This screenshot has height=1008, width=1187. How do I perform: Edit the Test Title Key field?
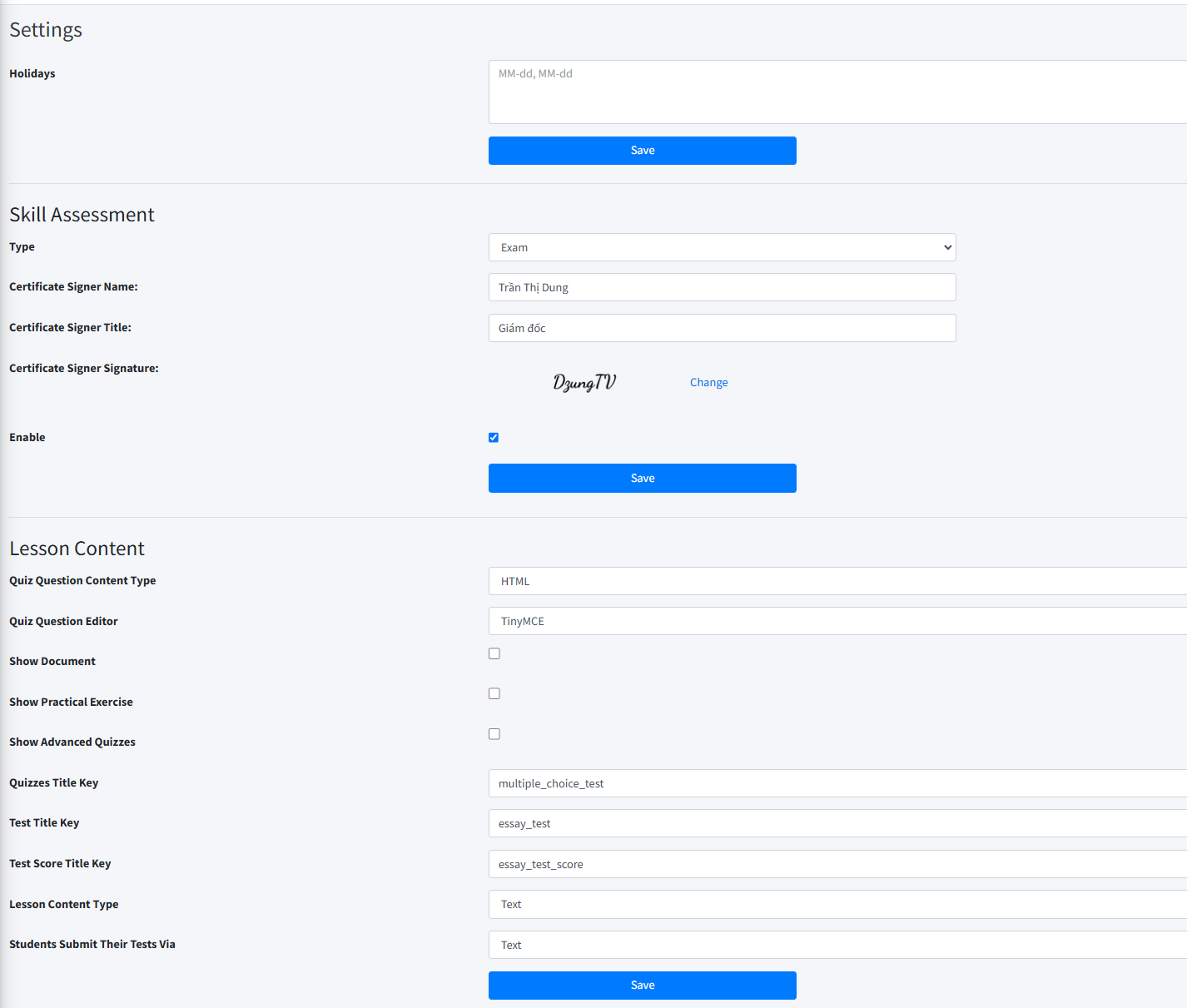point(837,823)
